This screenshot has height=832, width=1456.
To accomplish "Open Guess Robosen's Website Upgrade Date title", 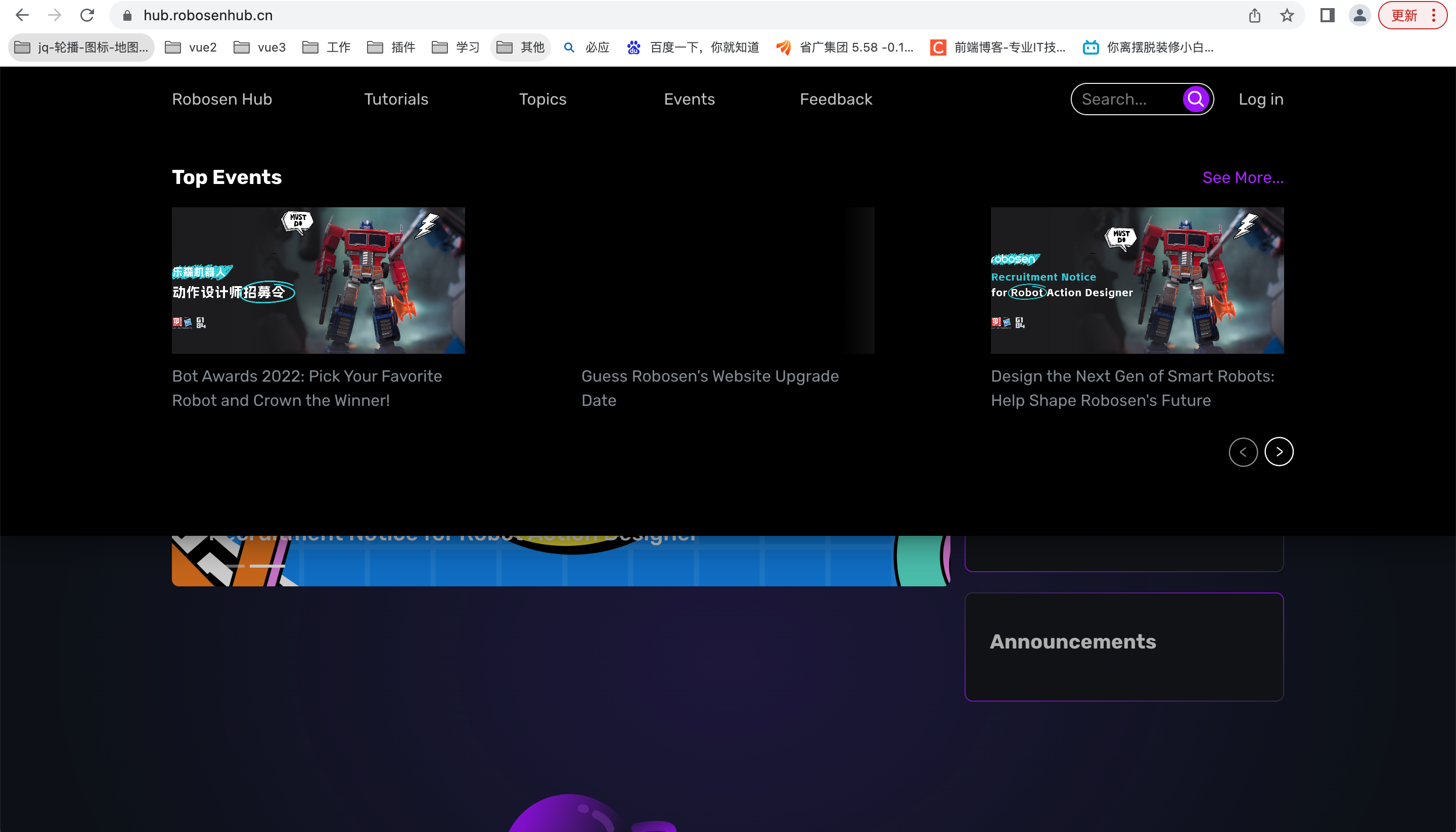I will click(710, 388).
